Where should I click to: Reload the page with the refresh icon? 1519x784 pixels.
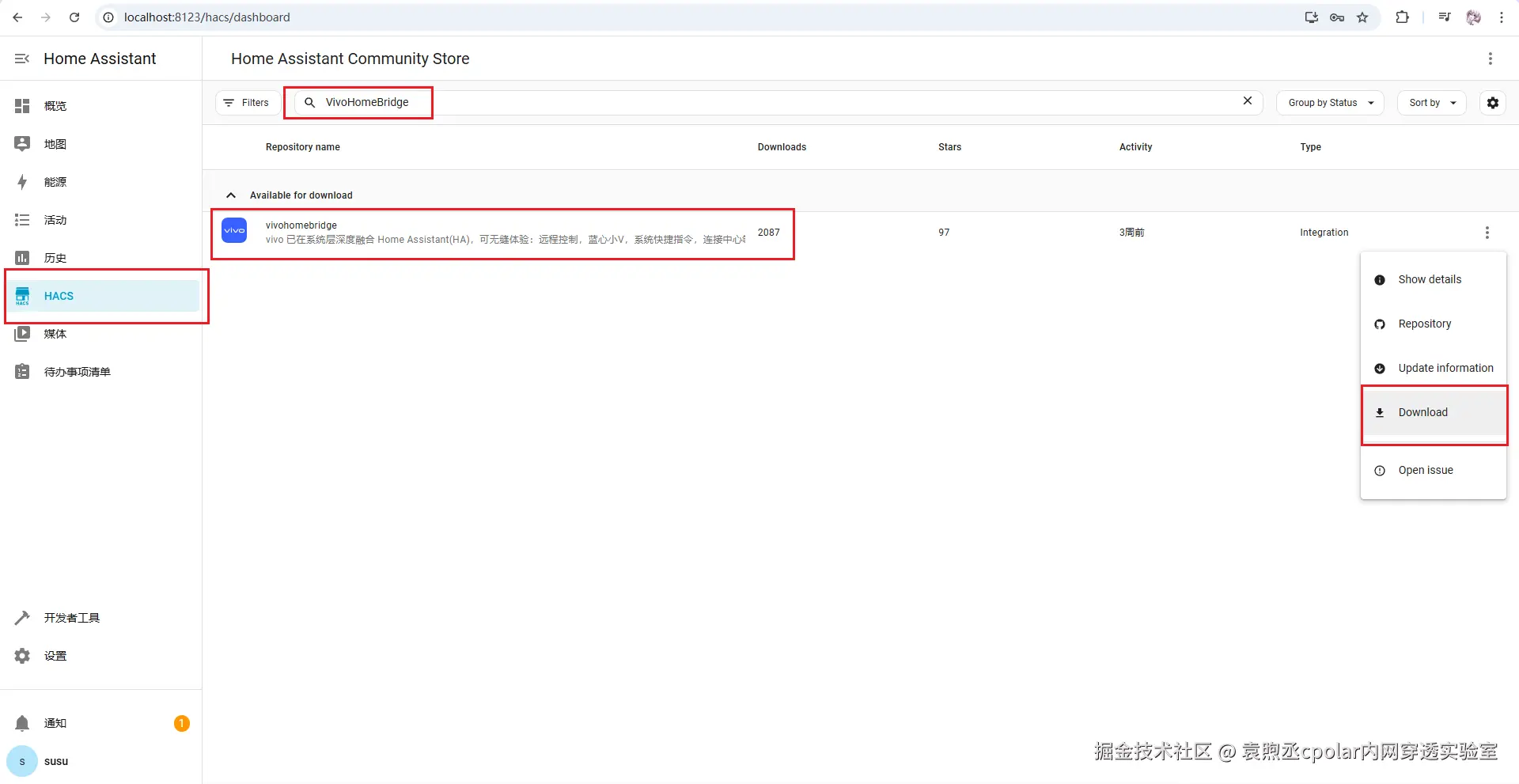pos(74,17)
